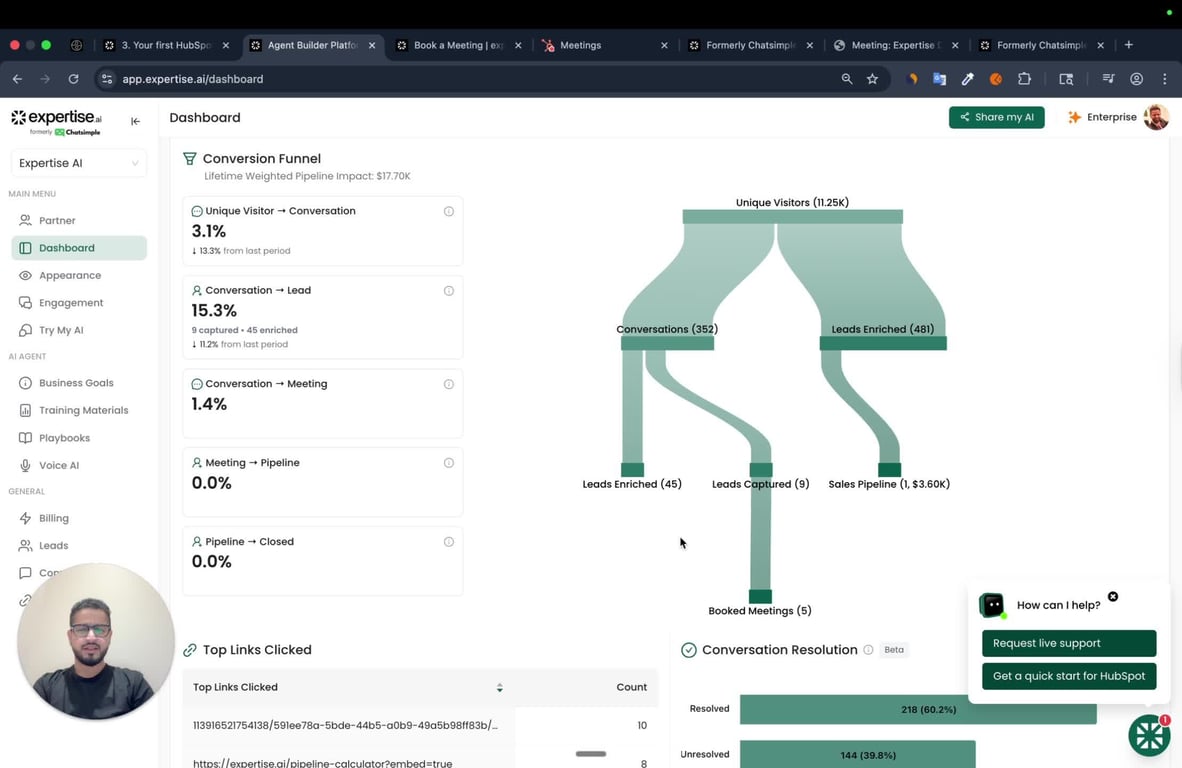Open Try My AI
The width and height of the screenshot is (1182, 768).
tap(79, 330)
